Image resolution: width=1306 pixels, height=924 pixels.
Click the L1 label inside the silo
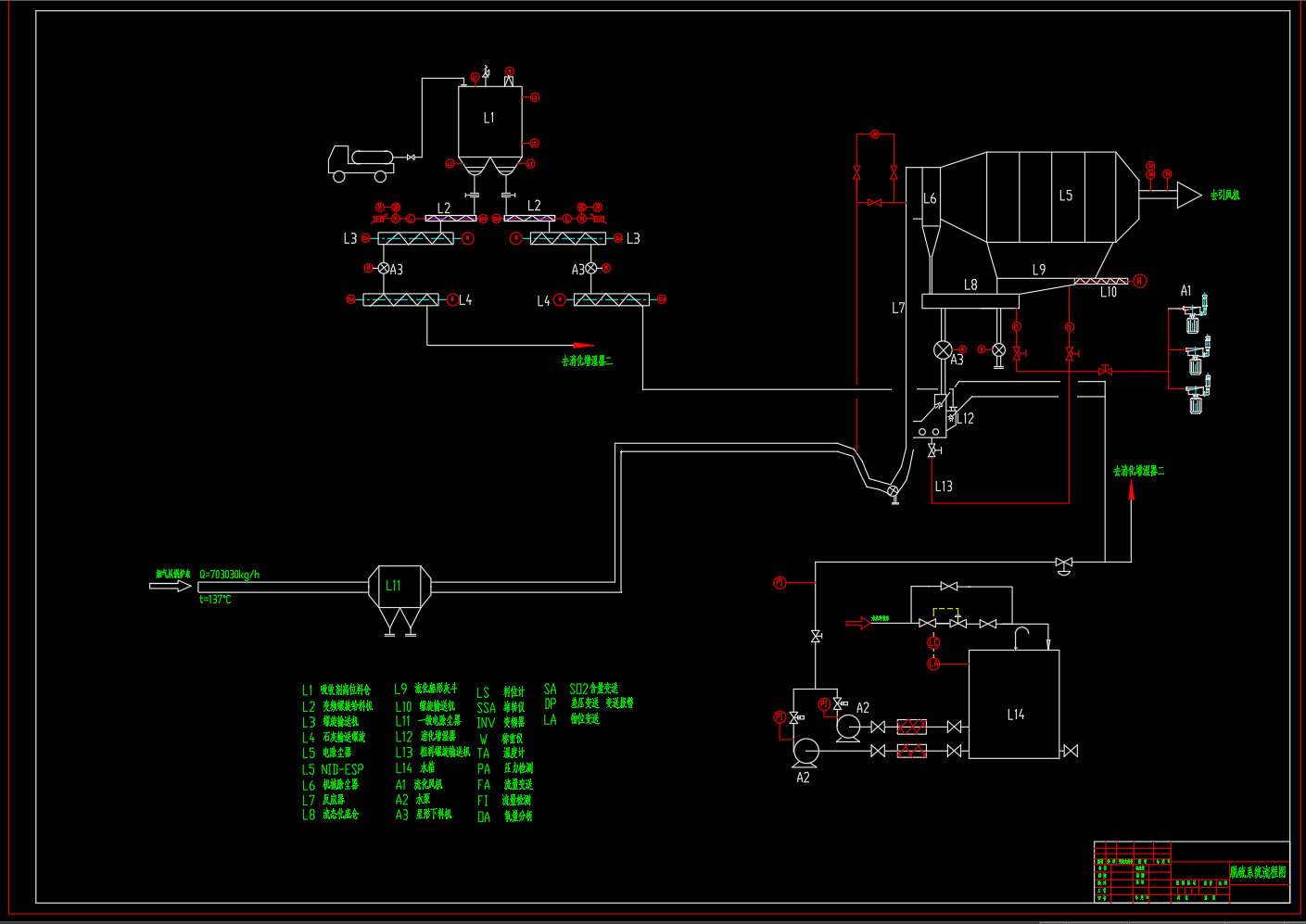click(489, 118)
